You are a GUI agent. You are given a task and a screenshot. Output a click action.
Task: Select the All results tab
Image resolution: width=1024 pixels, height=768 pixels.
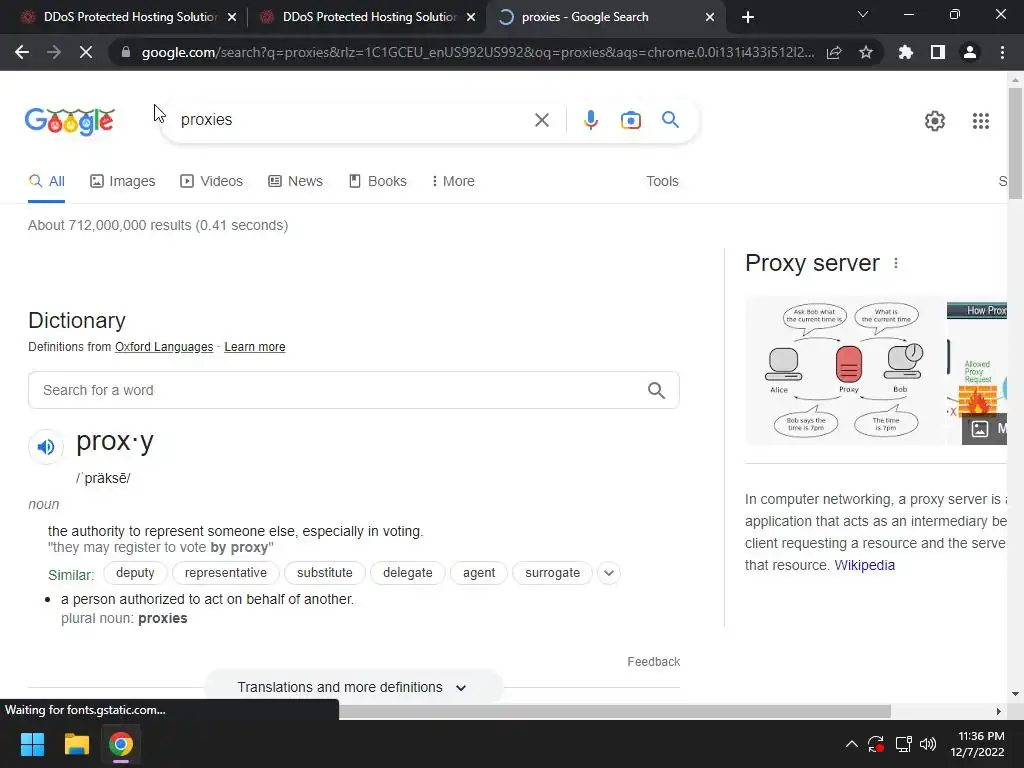46,182
